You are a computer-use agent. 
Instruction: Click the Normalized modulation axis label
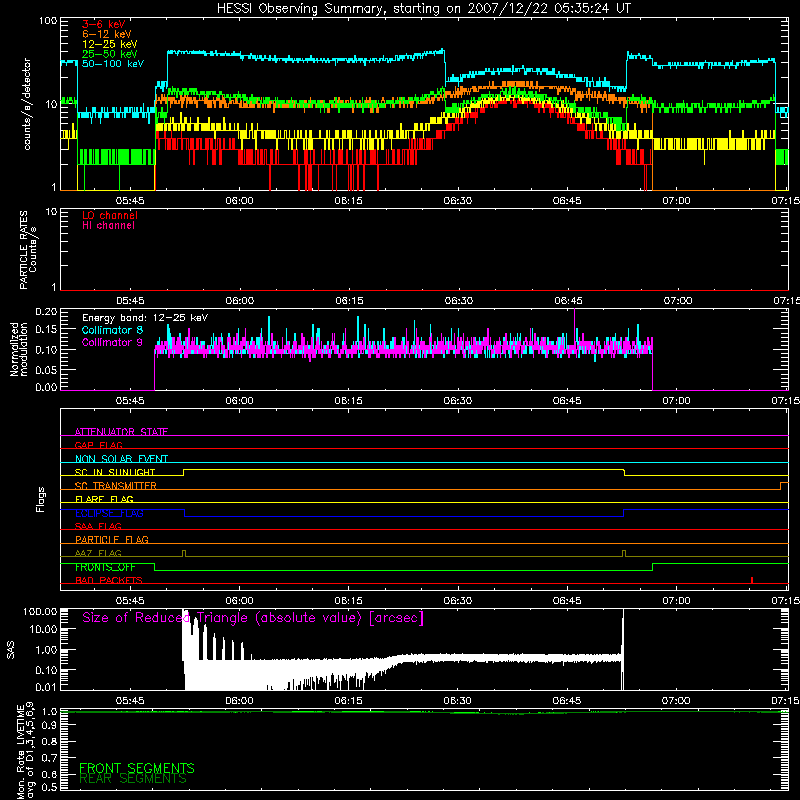point(19,349)
